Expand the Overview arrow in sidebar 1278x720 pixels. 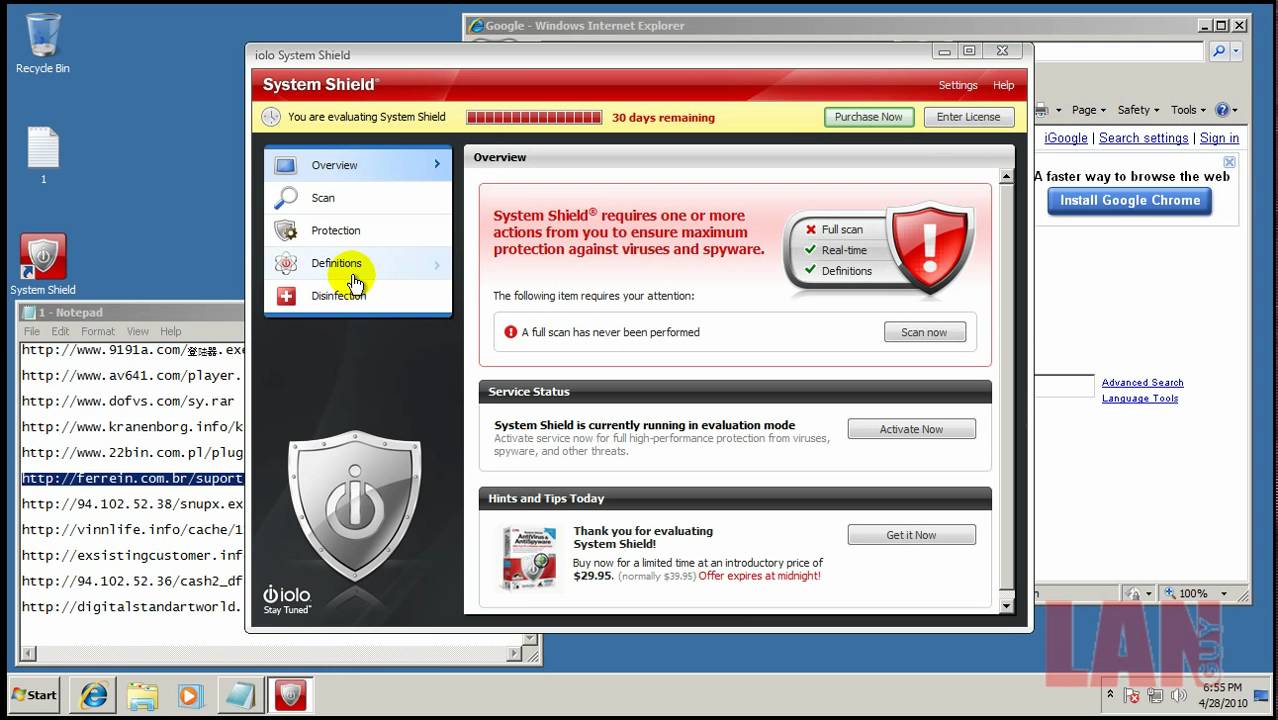coord(437,164)
